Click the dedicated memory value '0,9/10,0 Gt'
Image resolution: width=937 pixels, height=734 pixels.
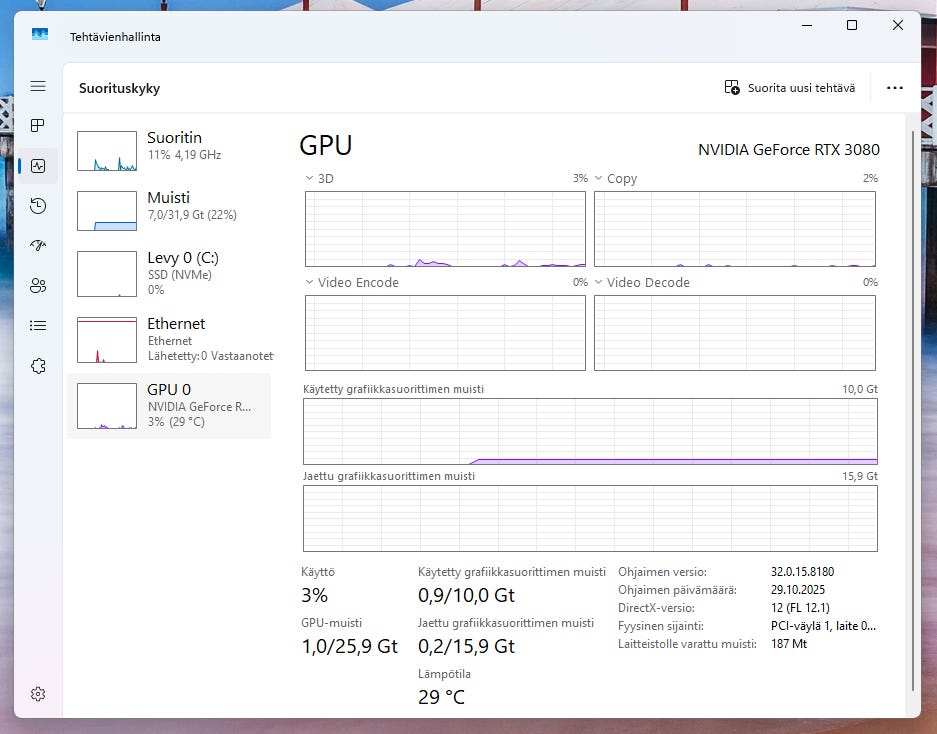466,595
